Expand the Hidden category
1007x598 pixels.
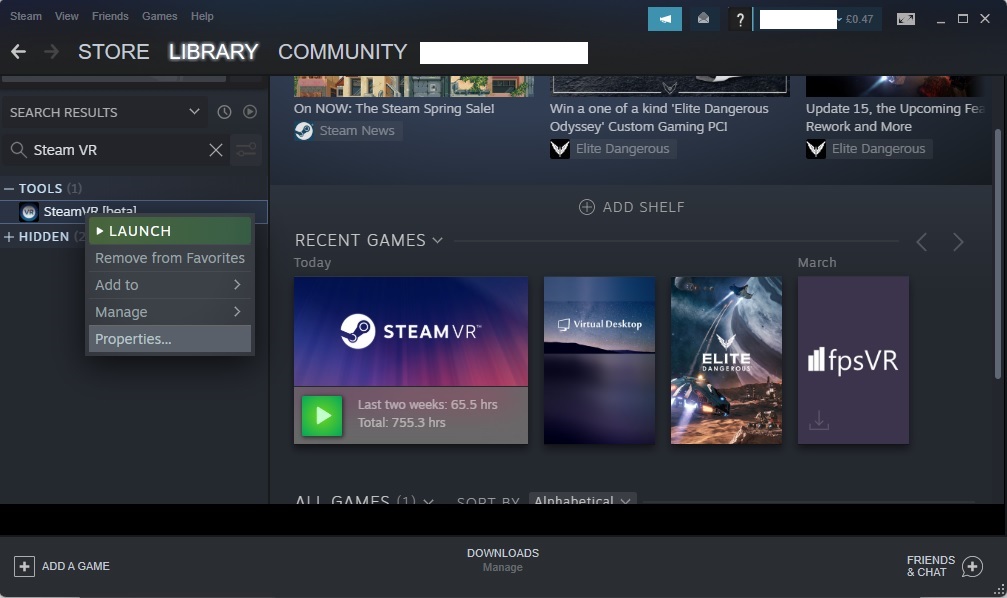point(9,237)
